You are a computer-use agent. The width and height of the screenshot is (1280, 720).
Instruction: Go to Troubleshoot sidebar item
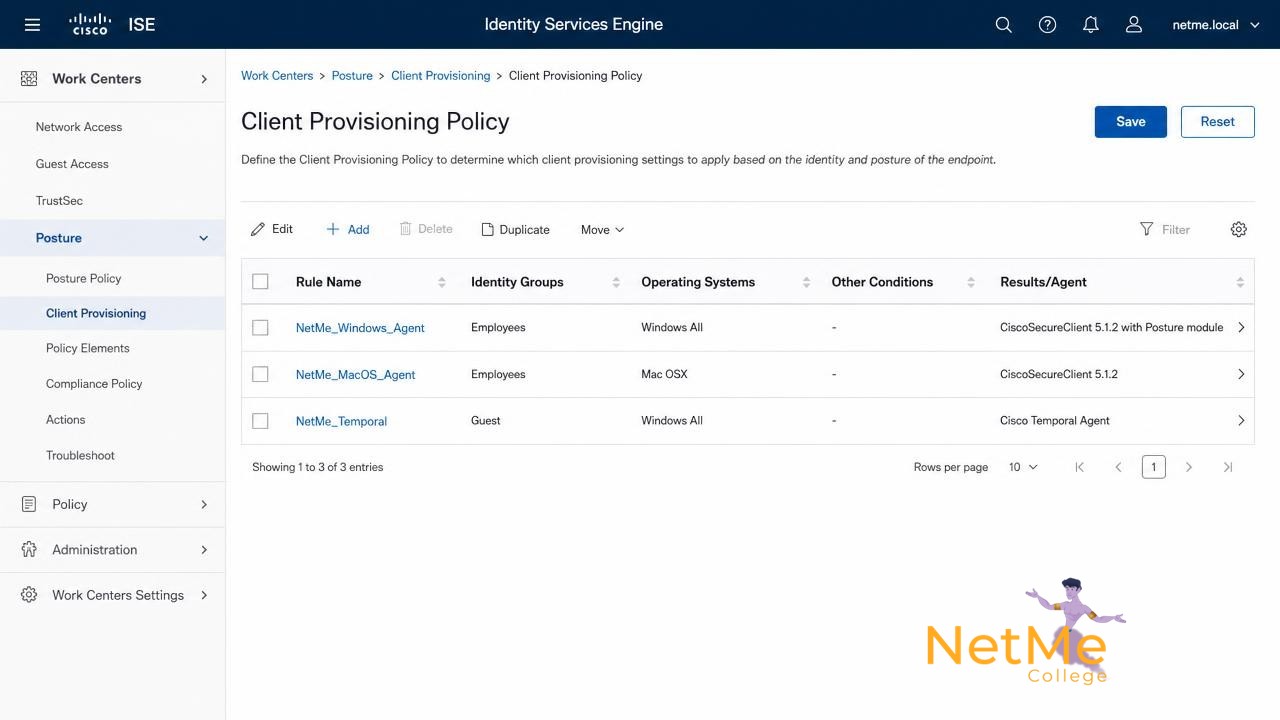[x=80, y=456]
